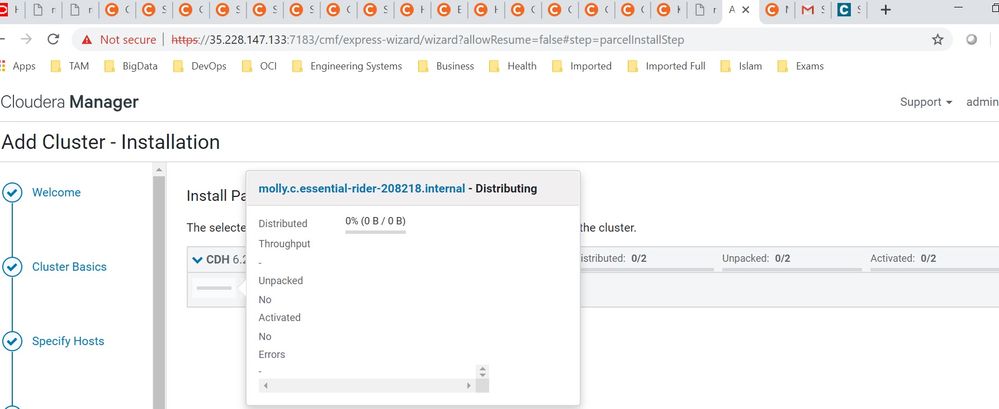Open the Islam bookmark folder
Image resolution: width=999 pixels, height=409 pixels.
click(742, 66)
